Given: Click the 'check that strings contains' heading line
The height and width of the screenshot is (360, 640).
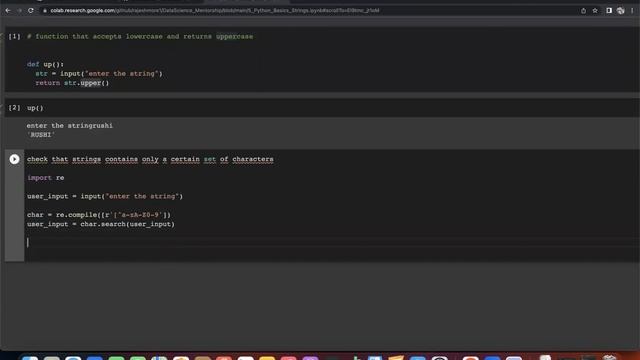Looking at the screenshot, I should coord(150,159).
